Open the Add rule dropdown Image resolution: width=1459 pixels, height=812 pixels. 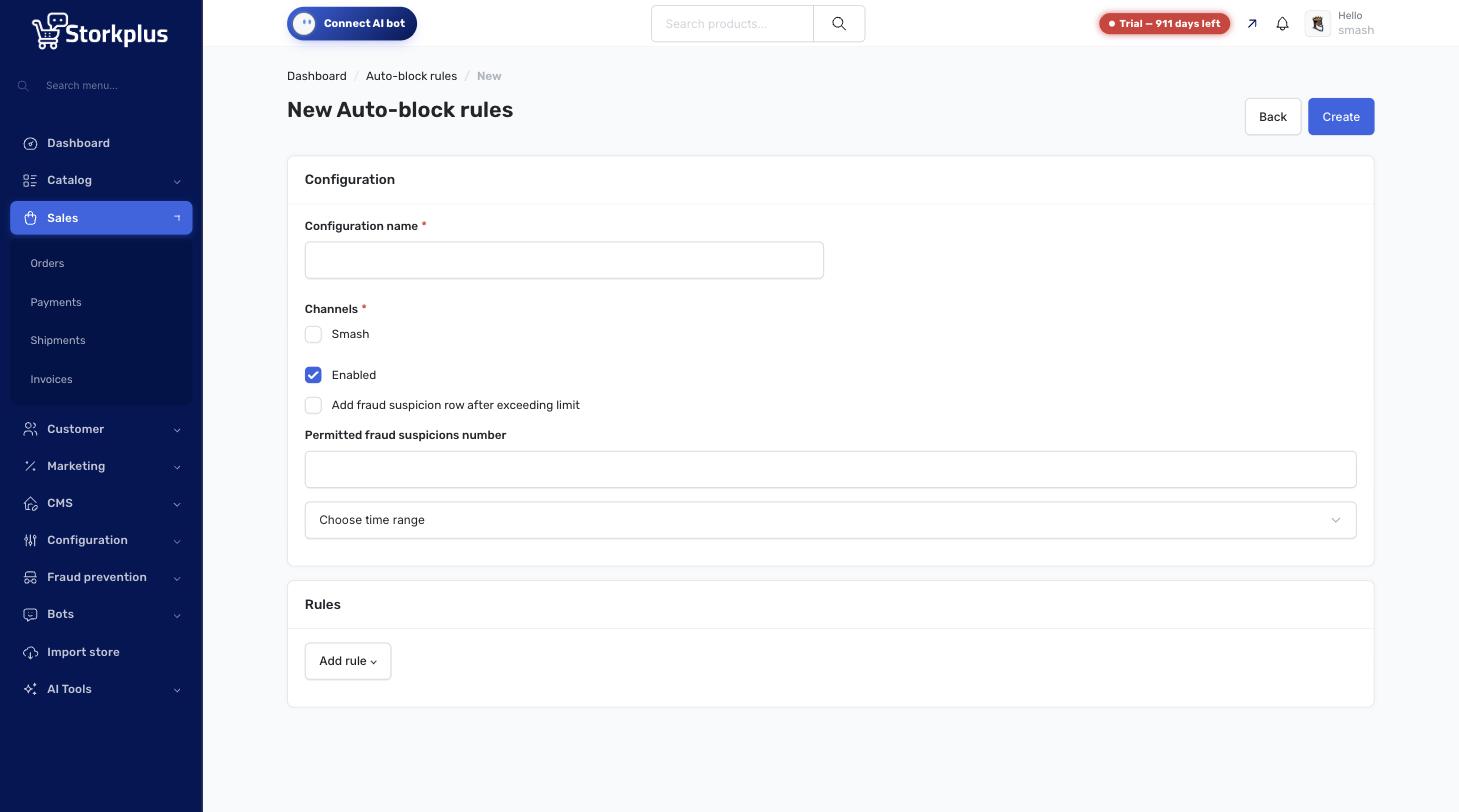(x=348, y=661)
